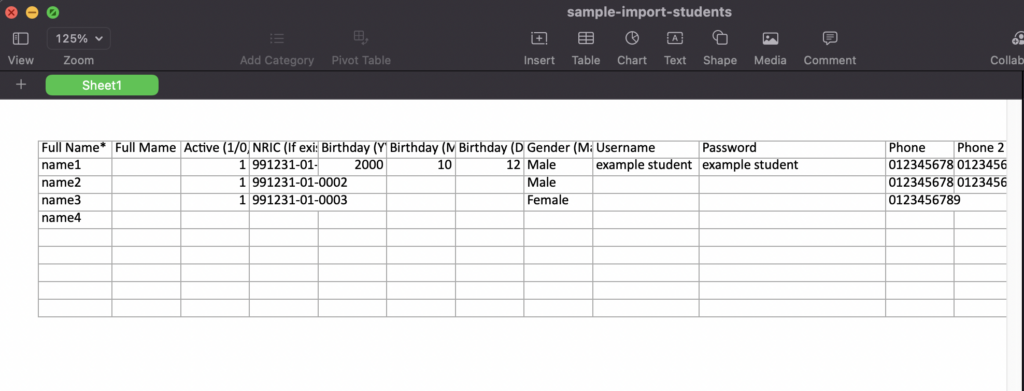Add a new sheet with plus button
Viewport: 1024px width, 391px height.
21,84
